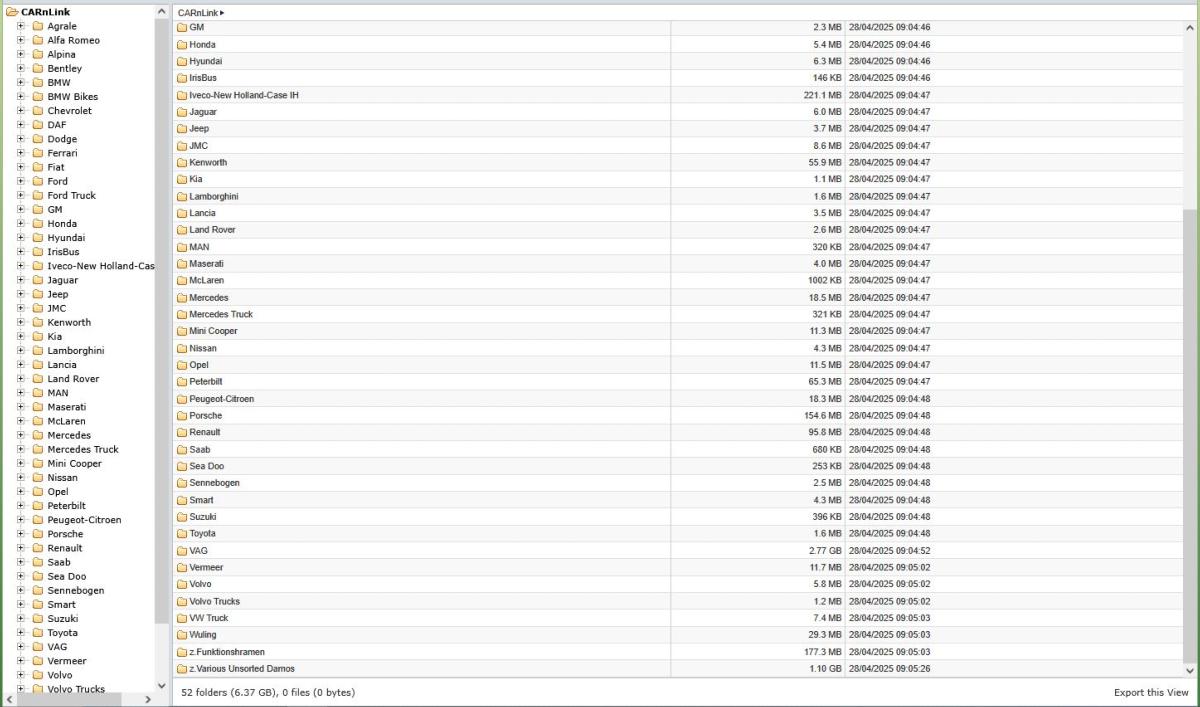The width and height of the screenshot is (1200, 707).
Task: Click the z.Funktionshramen folder icon
Action: coord(182,652)
